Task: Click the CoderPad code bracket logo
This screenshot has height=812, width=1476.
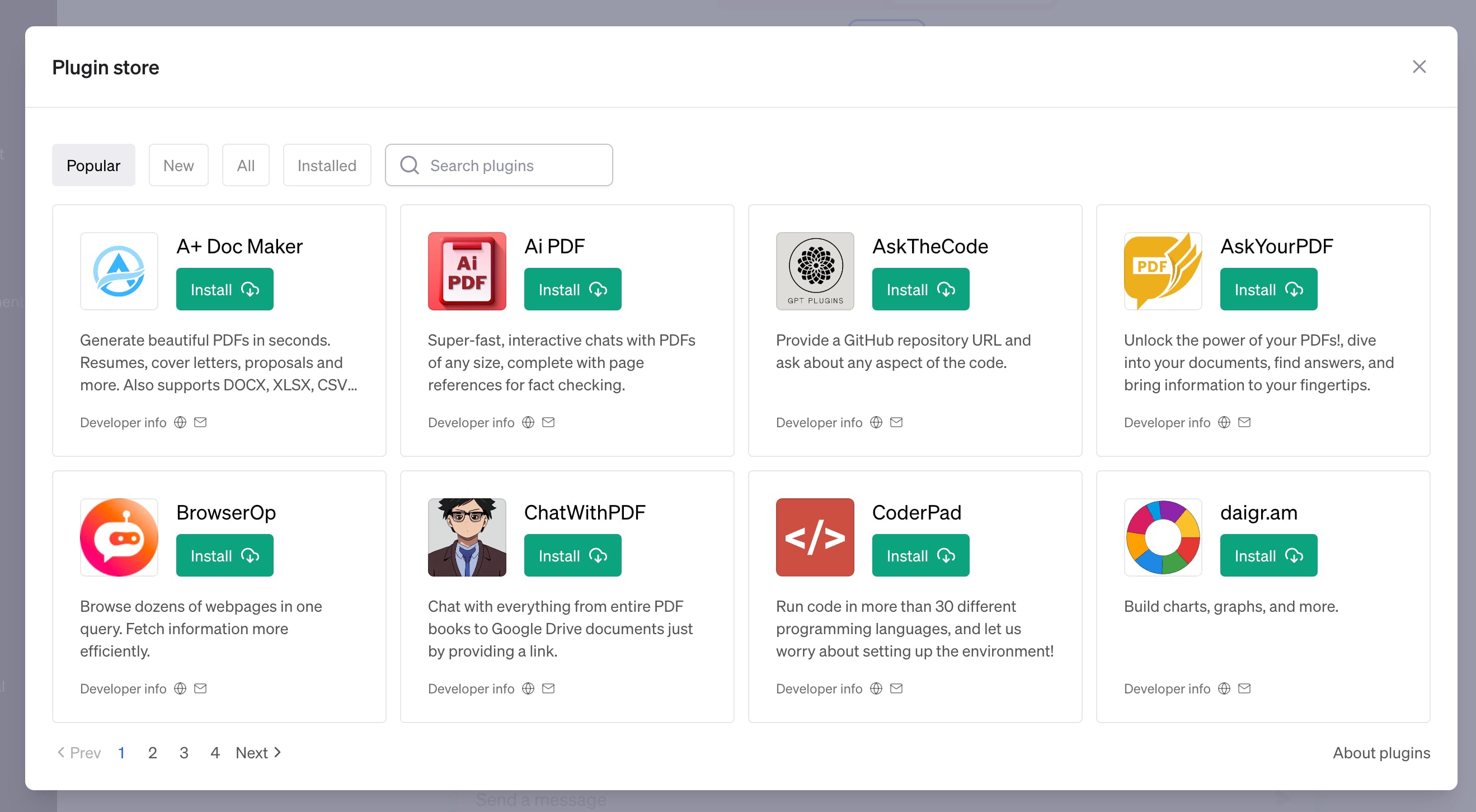Action: [814, 537]
